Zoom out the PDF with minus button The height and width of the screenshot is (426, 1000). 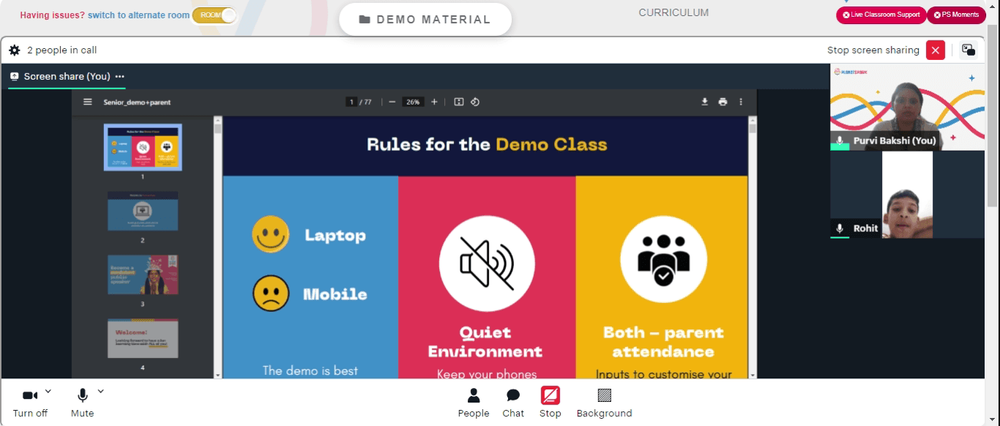[392, 102]
